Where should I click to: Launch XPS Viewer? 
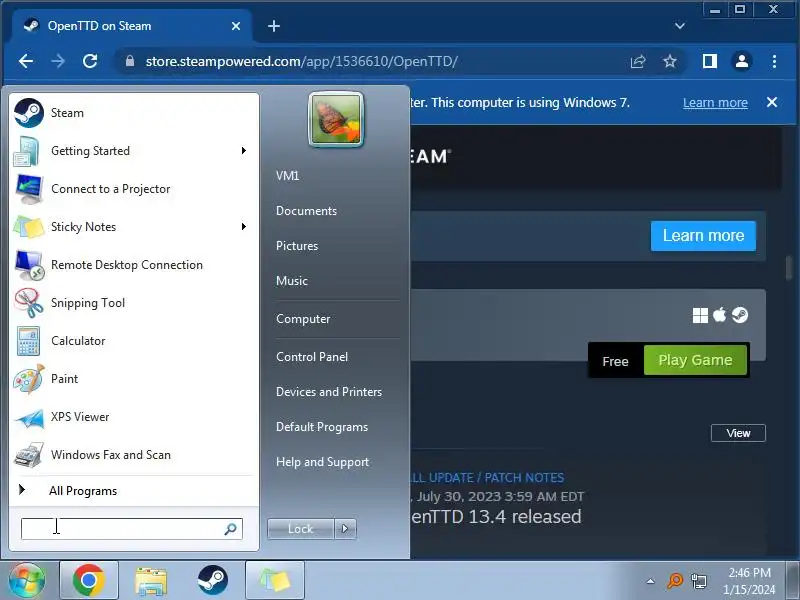(133, 417)
